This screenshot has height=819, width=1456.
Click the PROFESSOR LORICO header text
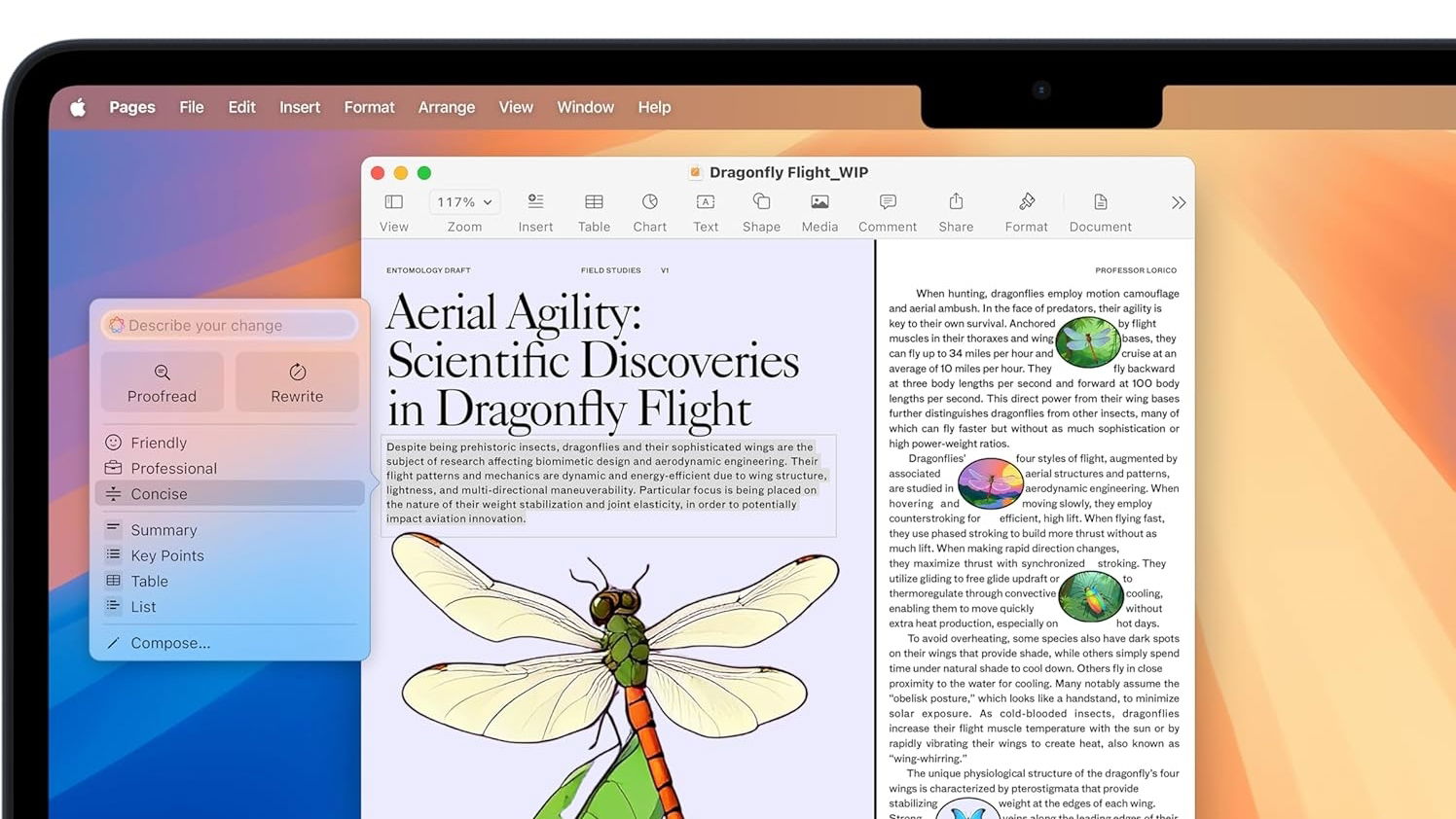[1136, 270]
